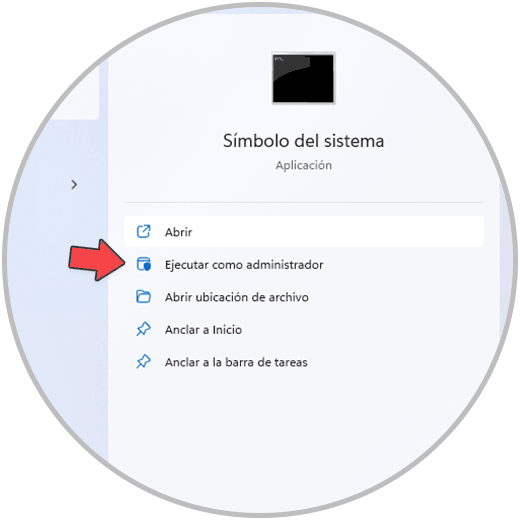Image resolution: width=520 pixels, height=520 pixels.
Task: Choose Anclar a la barra de tareas
Action: (236, 362)
